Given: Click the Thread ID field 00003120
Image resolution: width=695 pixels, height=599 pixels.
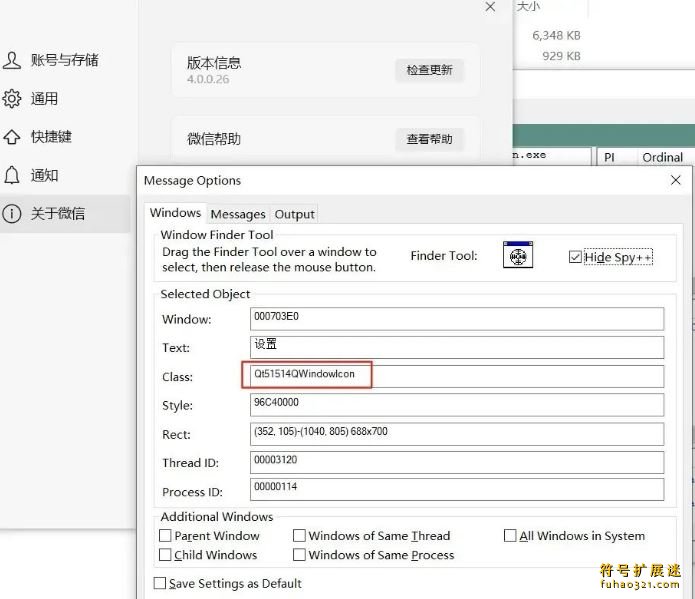Looking at the screenshot, I should (457, 462).
